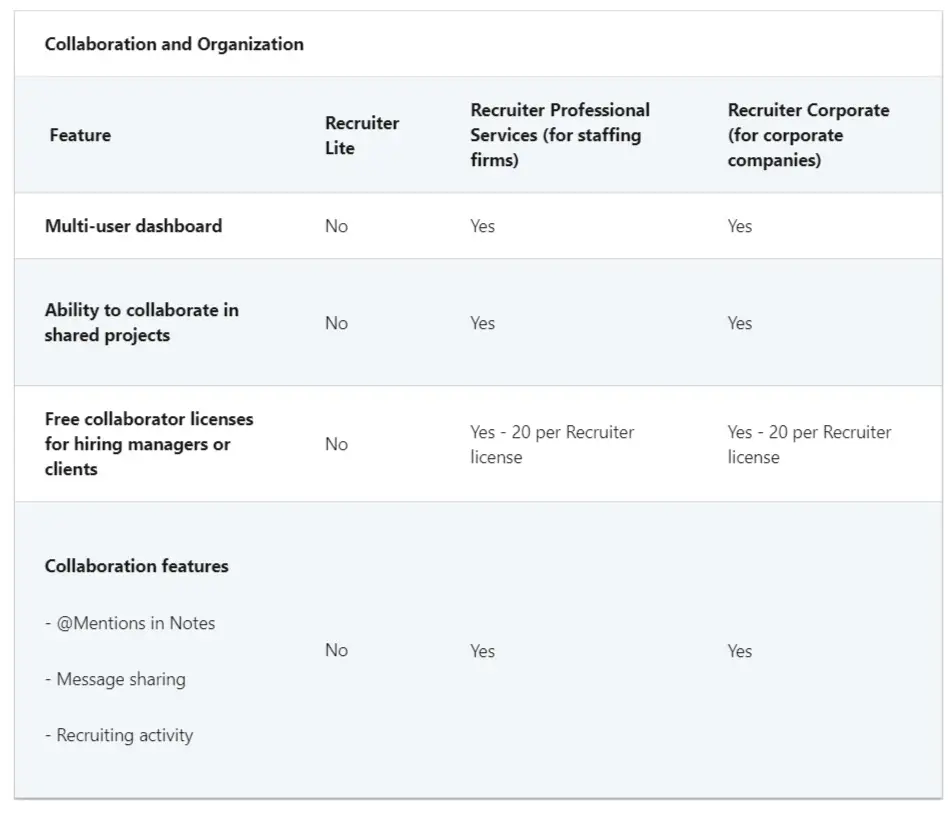This screenshot has height=820, width=951.
Task: Click Corporate 'Yes - 20 per Recruiter license'
Action: 809,445
